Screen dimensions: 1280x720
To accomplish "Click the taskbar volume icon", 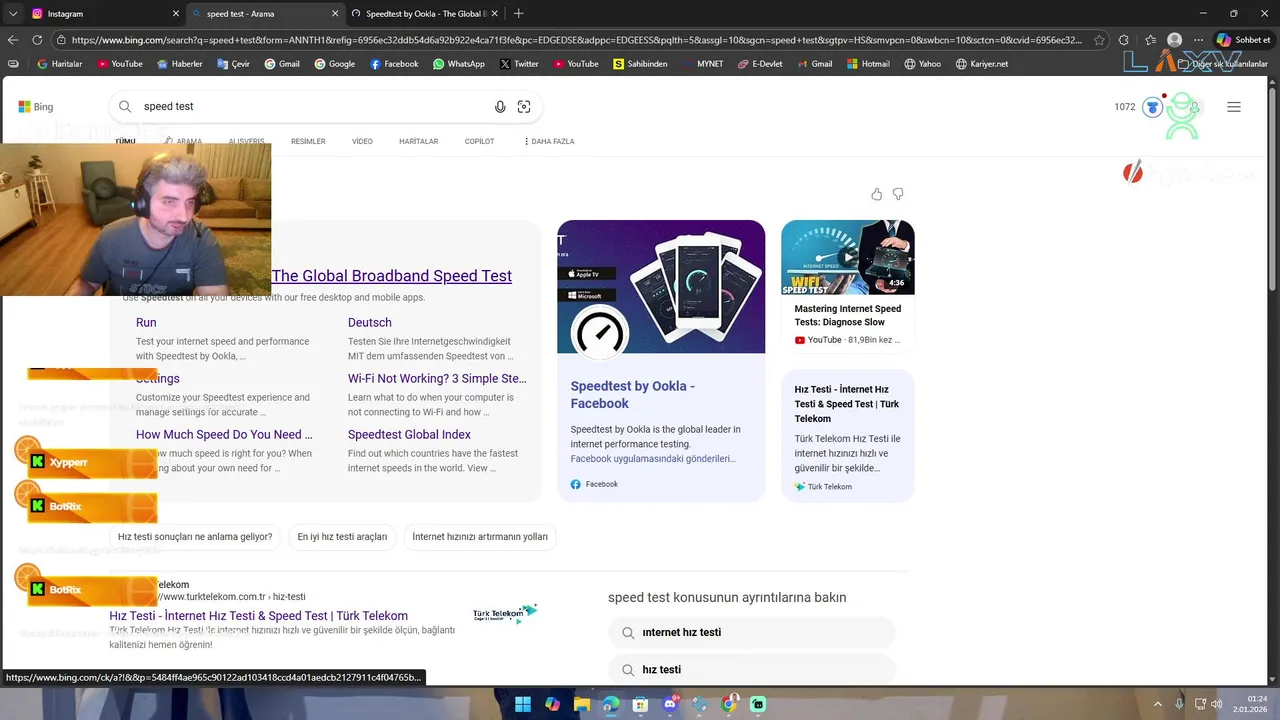I will (1217, 705).
